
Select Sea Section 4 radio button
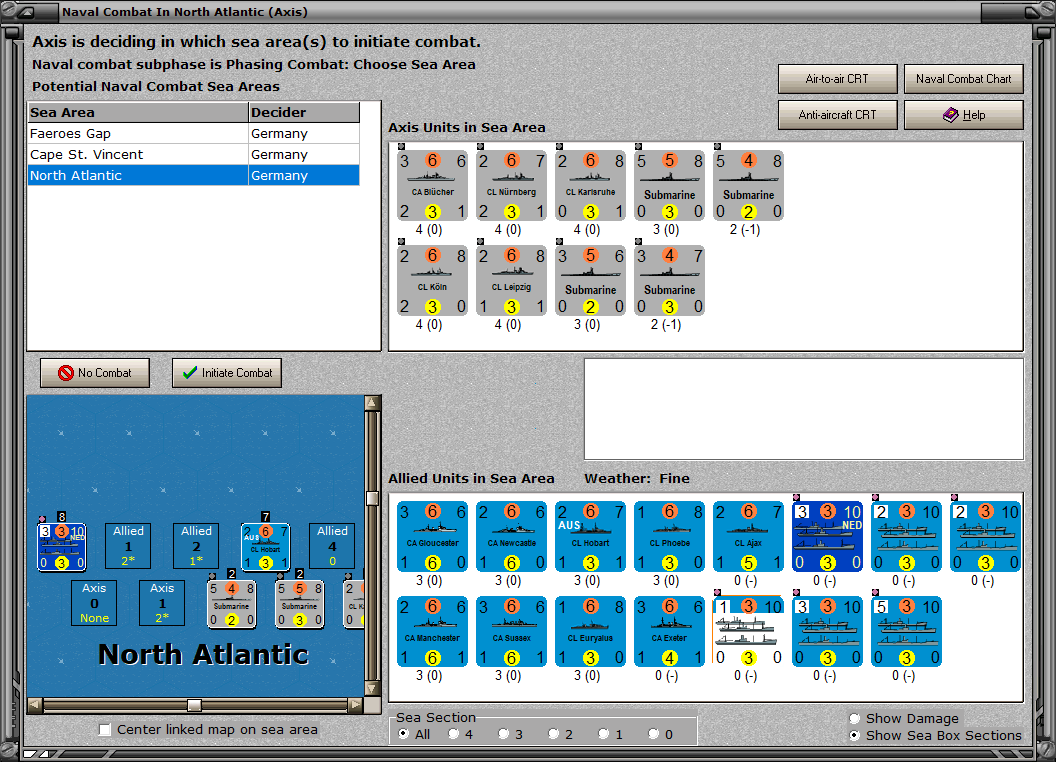click(x=453, y=734)
